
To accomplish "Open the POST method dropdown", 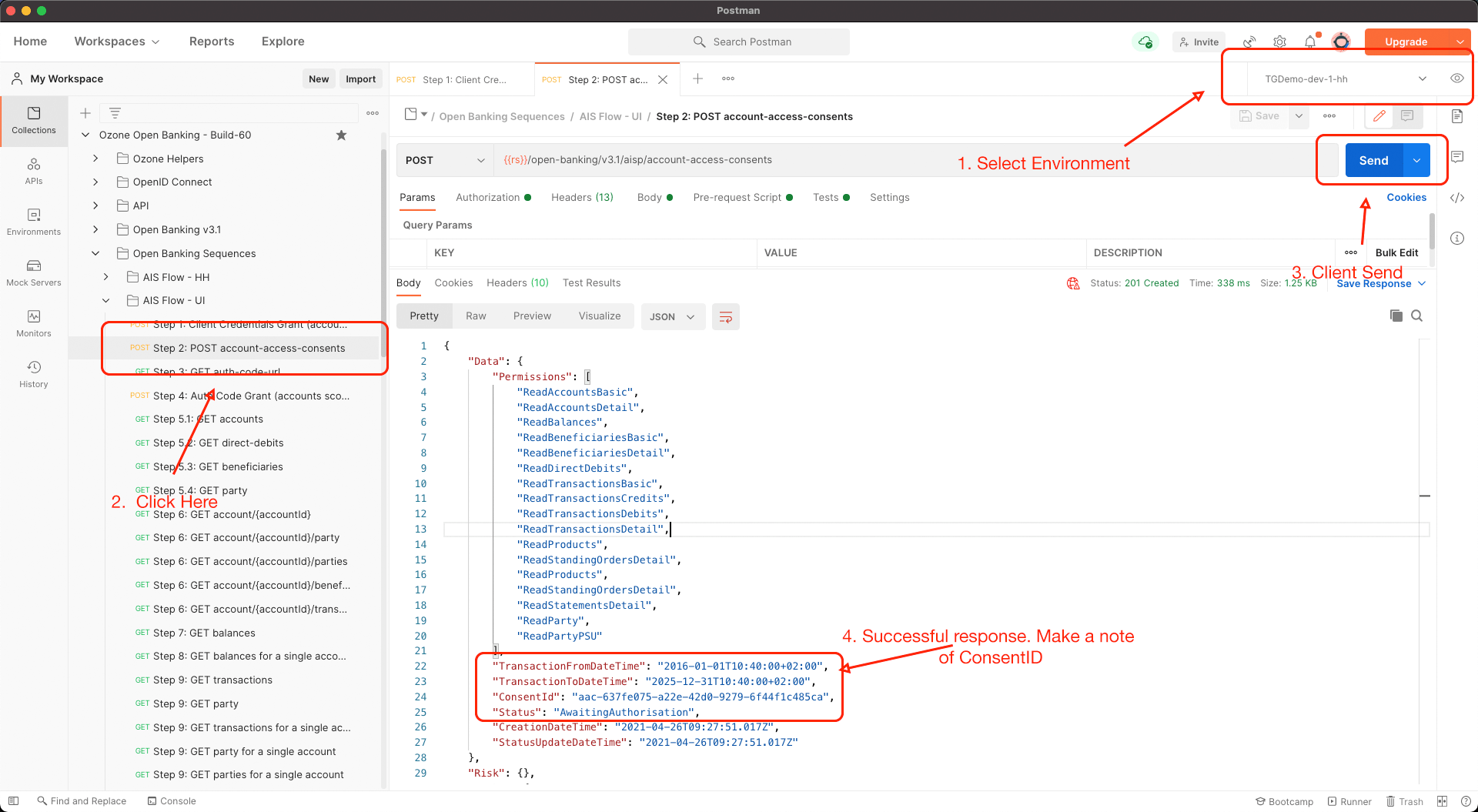I will pyautogui.click(x=444, y=160).
